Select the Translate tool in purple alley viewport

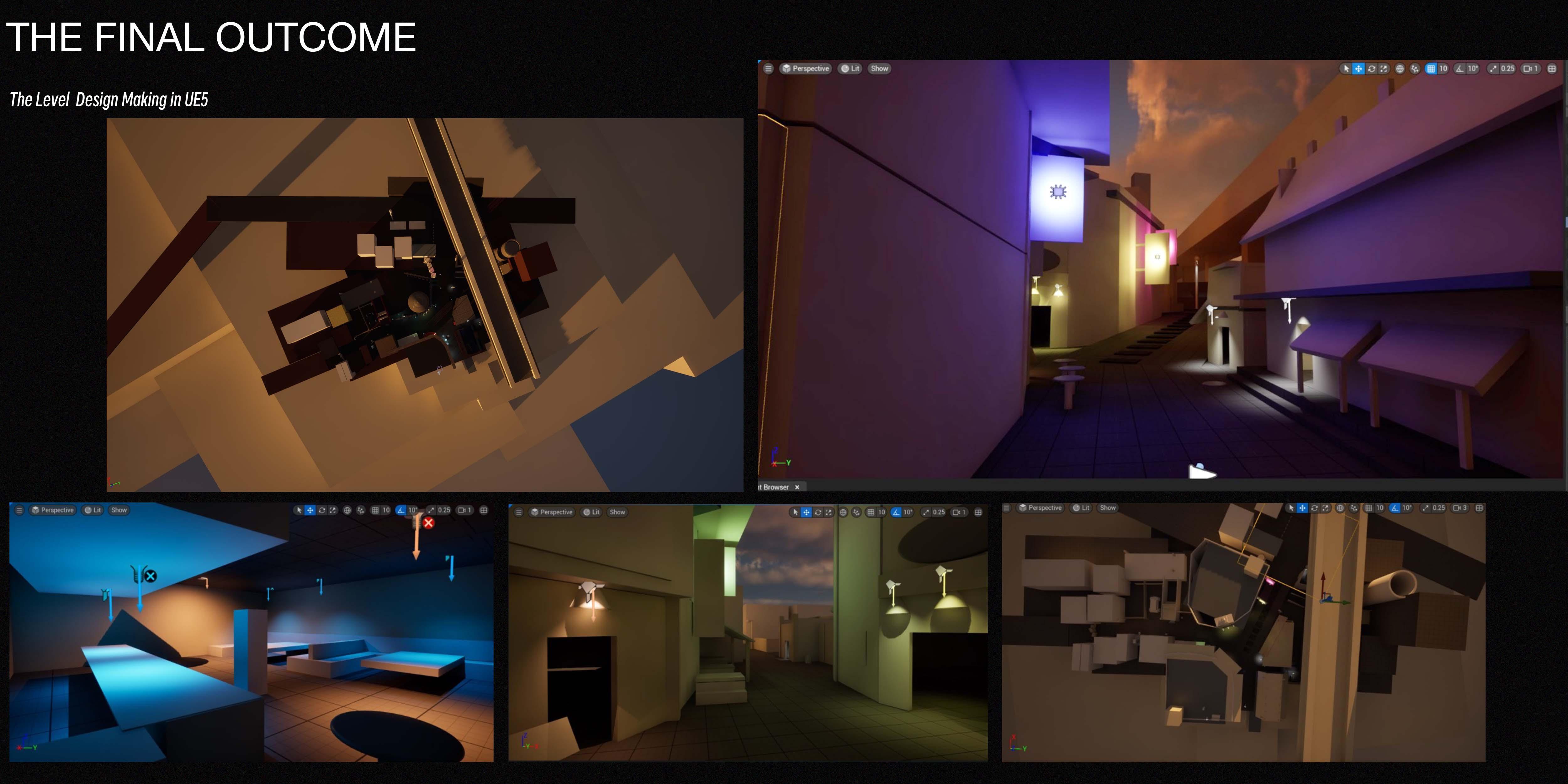click(1358, 69)
